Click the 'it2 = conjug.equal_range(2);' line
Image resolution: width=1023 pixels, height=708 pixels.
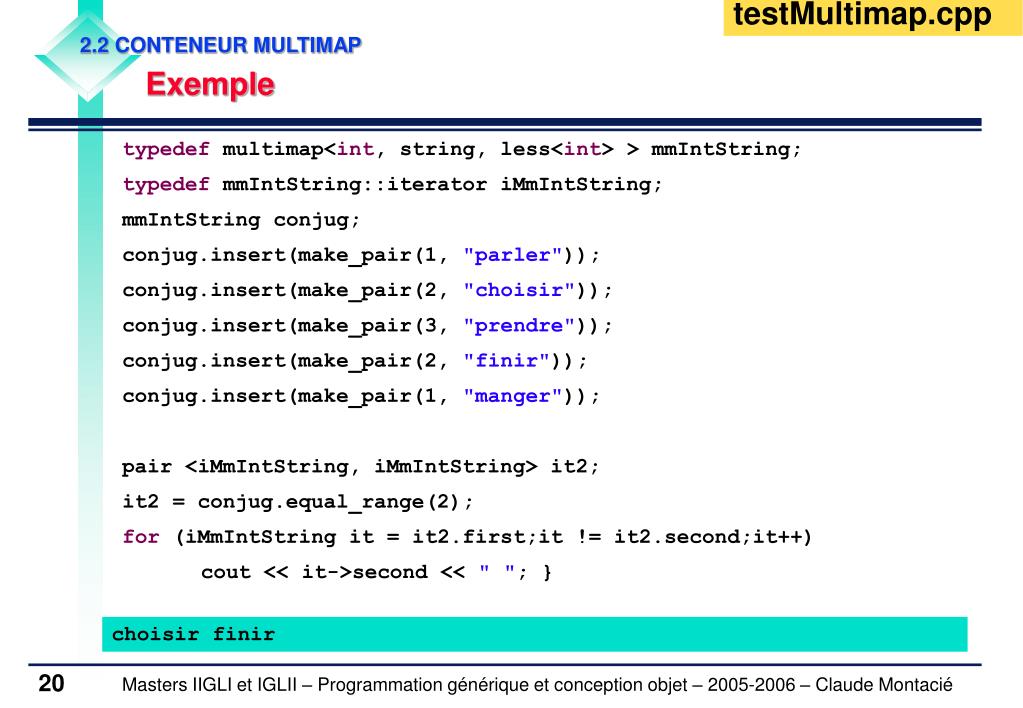[298, 502]
